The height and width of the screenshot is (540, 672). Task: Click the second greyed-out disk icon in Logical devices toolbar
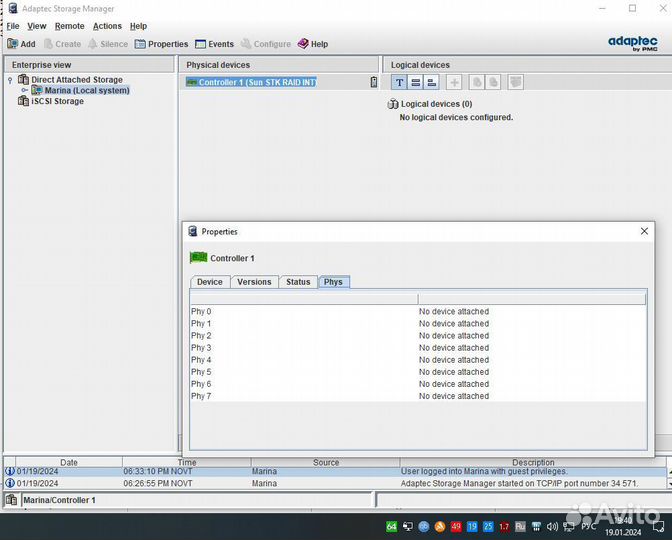click(493, 82)
